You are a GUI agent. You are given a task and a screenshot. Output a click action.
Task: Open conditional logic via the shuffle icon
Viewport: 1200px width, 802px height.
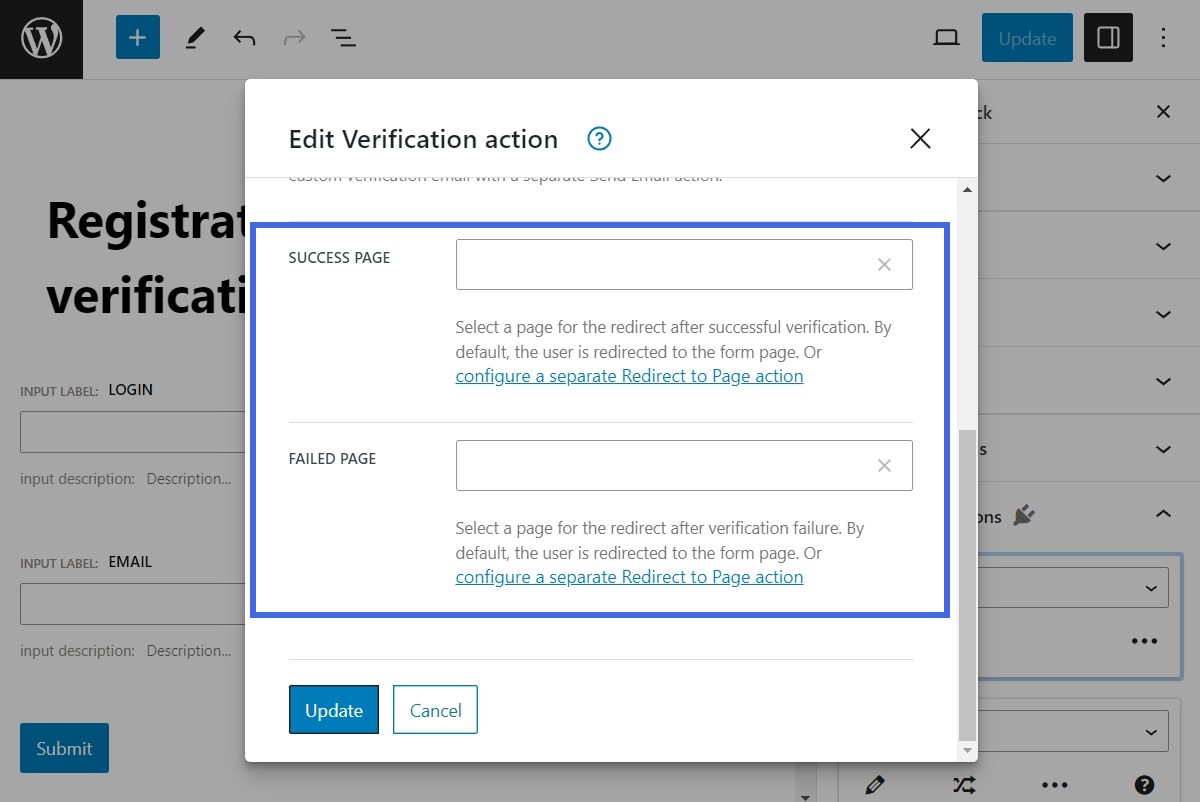pyautogui.click(x=964, y=785)
